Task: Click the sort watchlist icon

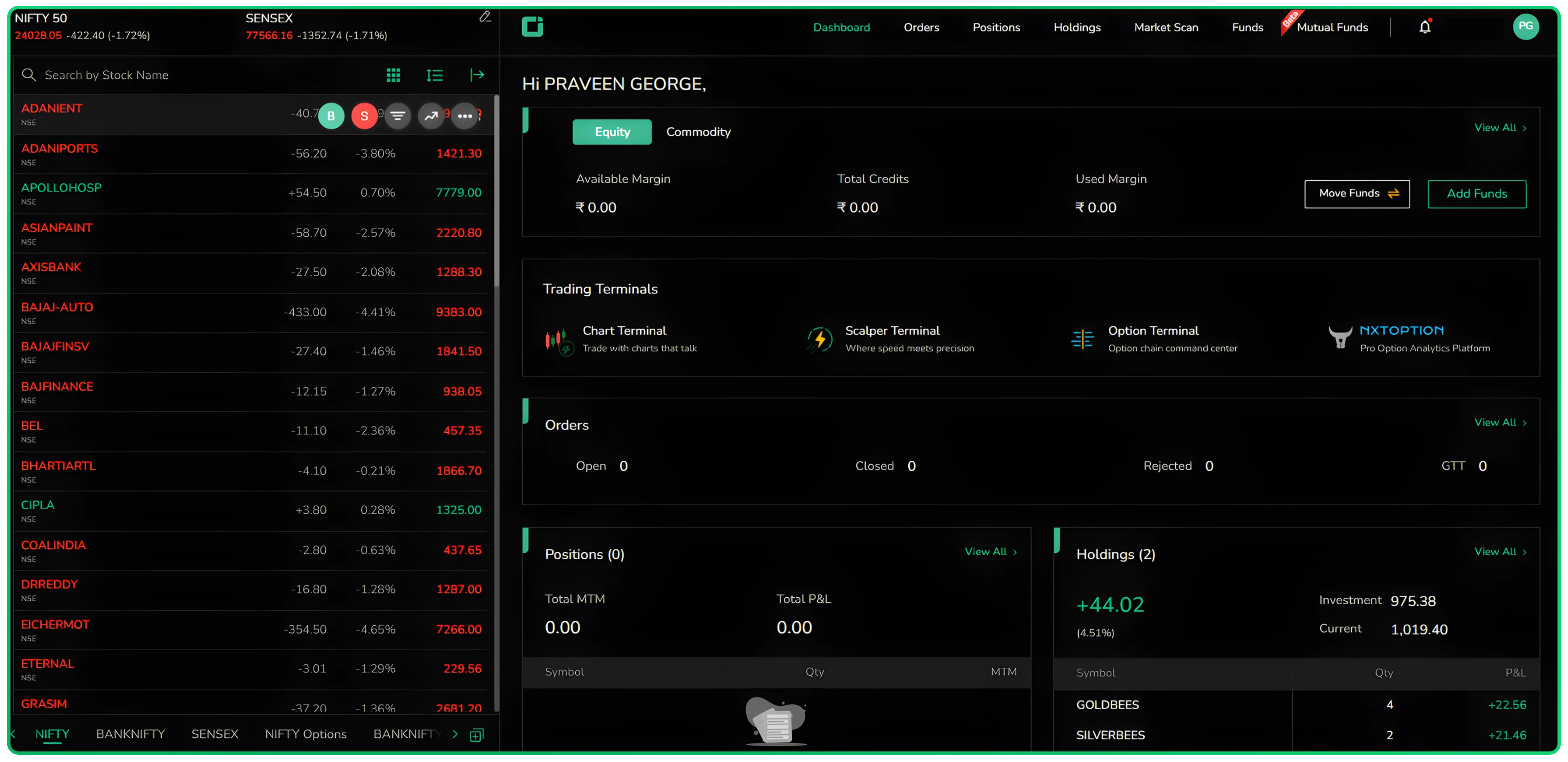Action: [x=435, y=75]
